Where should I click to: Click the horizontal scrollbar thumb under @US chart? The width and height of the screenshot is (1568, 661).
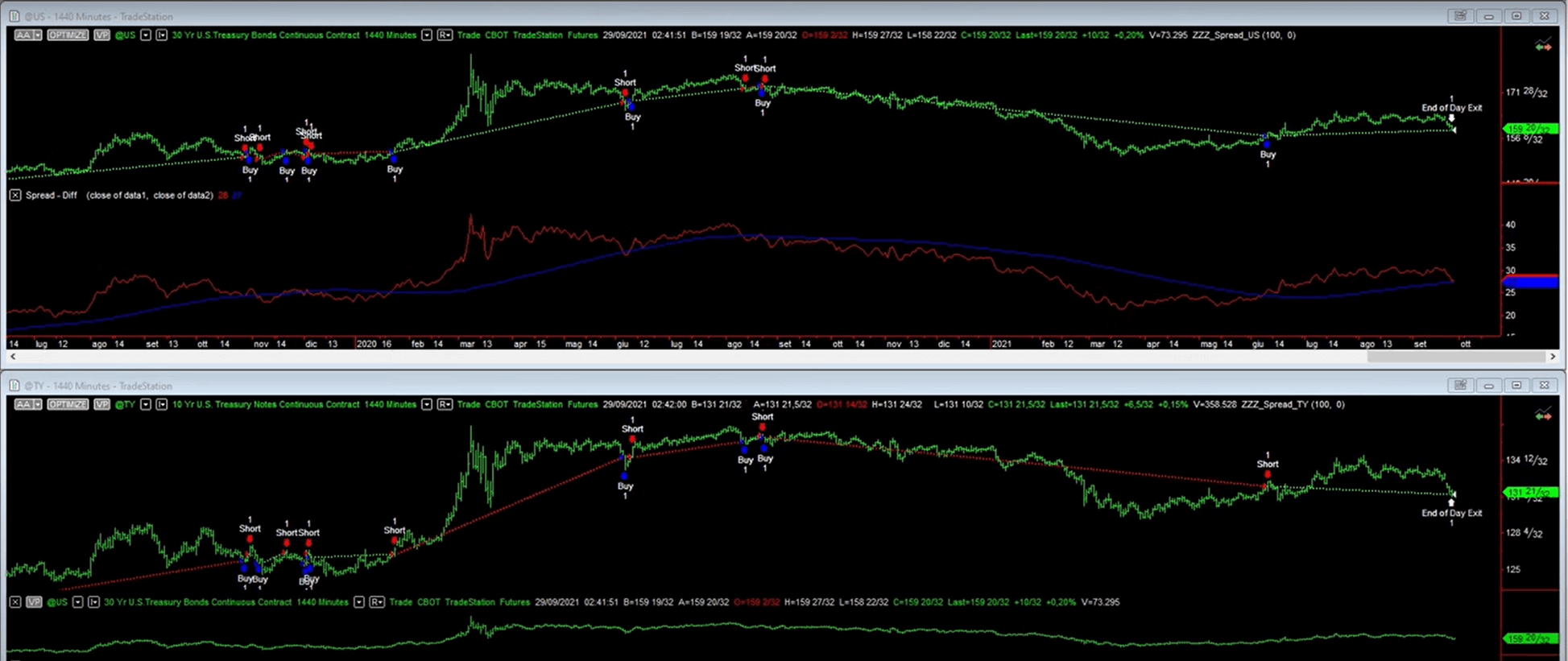click(1456, 357)
